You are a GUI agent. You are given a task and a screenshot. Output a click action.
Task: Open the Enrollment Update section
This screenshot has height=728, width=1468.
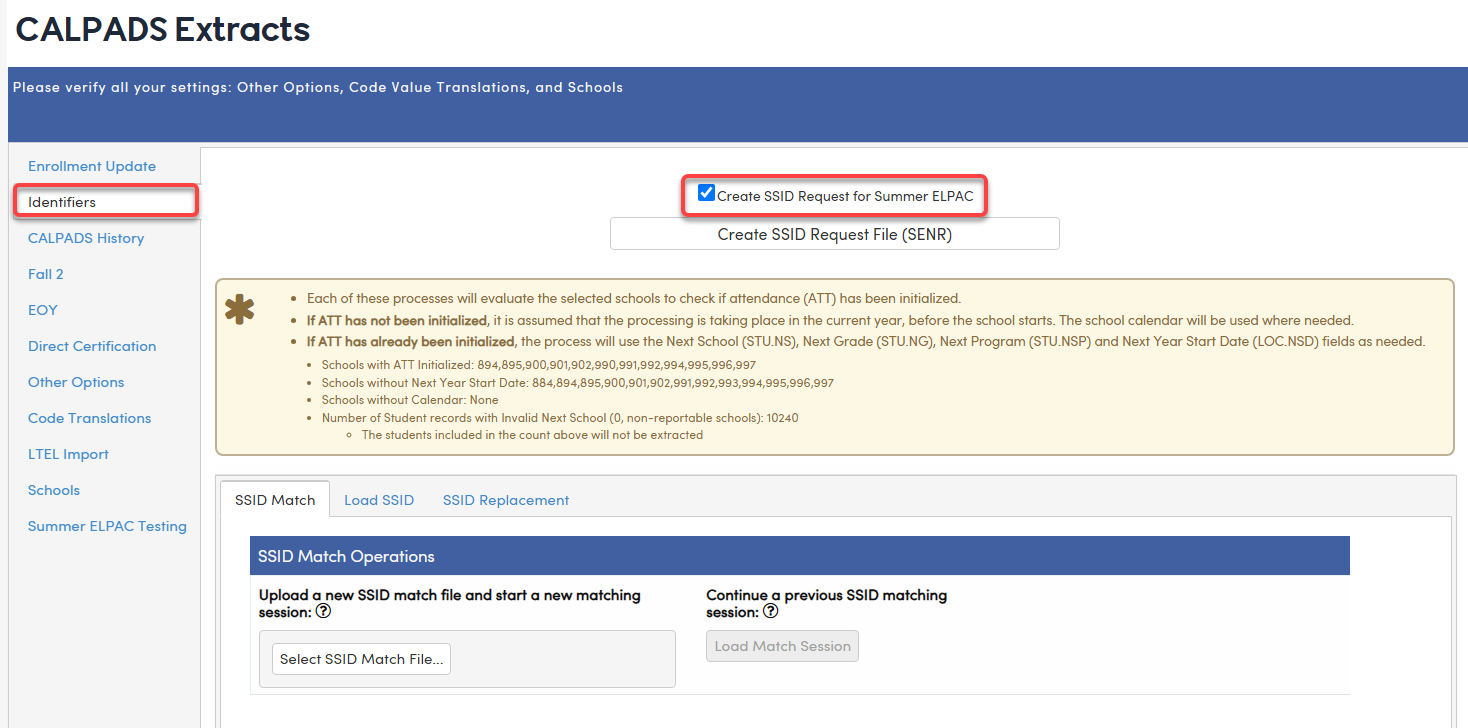pyautogui.click(x=92, y=166)
